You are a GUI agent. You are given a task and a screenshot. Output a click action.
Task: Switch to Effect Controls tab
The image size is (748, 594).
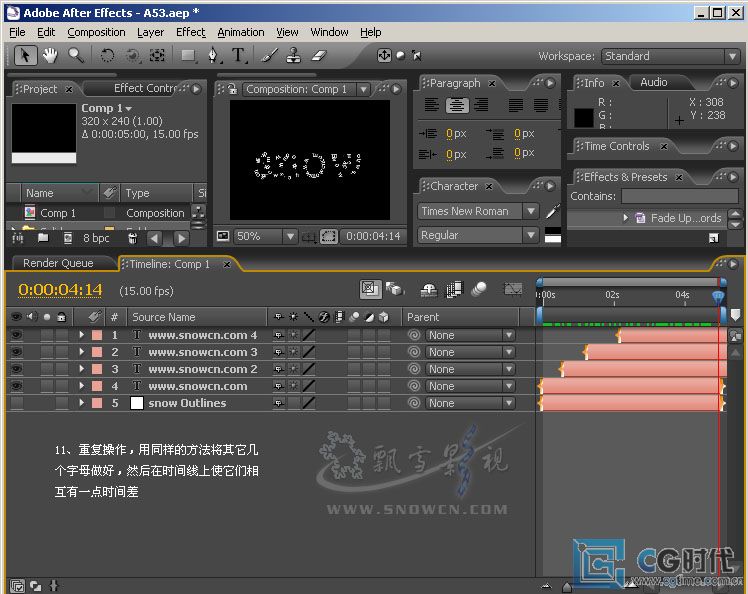click(143, 88)
